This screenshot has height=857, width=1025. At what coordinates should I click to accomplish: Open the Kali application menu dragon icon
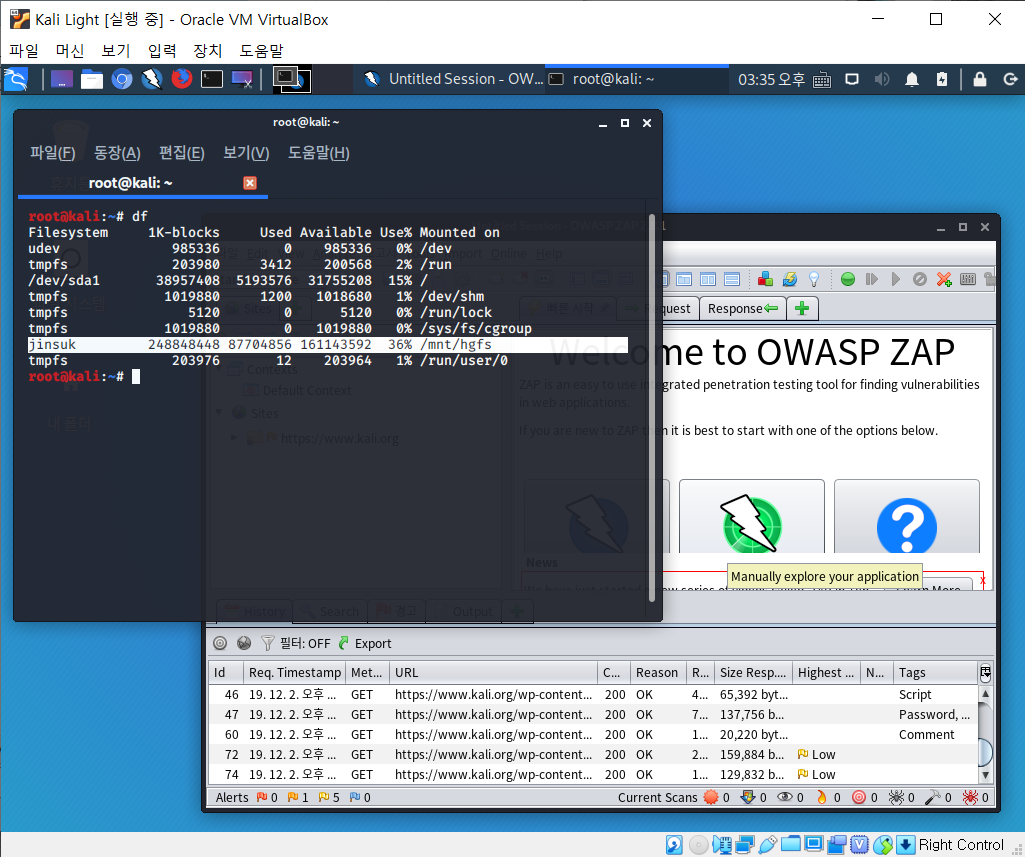pos(16,79)
